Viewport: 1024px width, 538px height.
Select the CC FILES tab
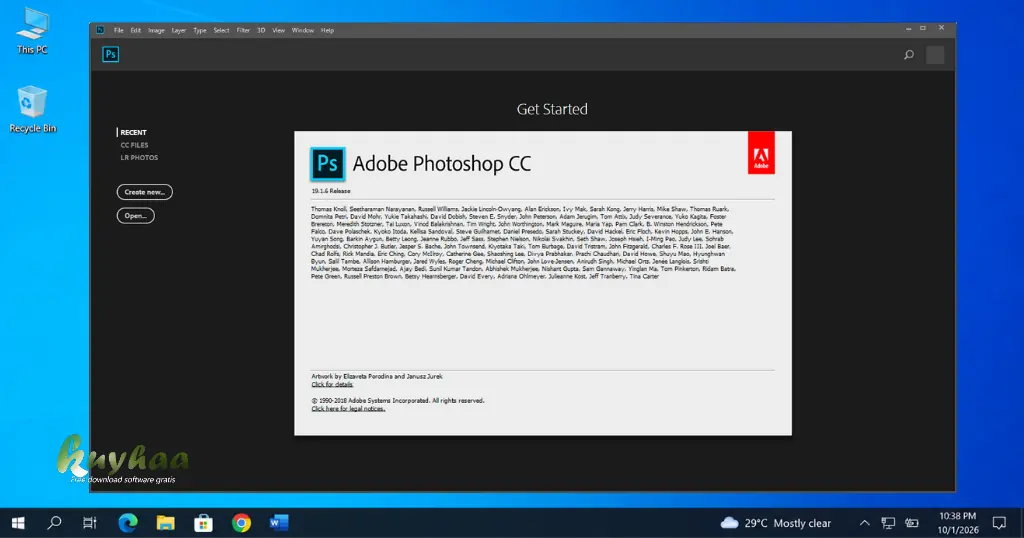134,145
